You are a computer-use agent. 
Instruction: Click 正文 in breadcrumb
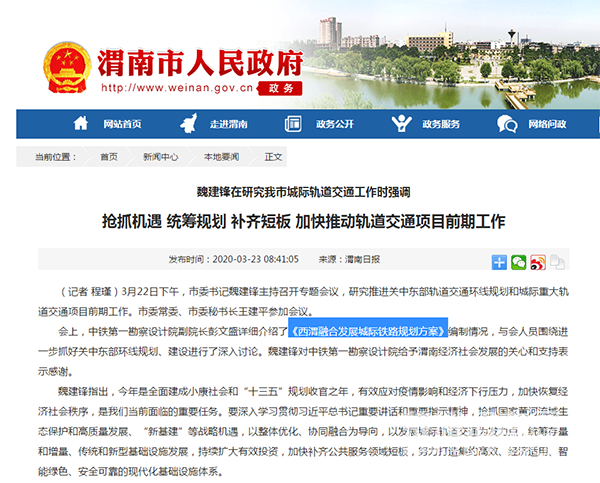[x=273, y=157]
